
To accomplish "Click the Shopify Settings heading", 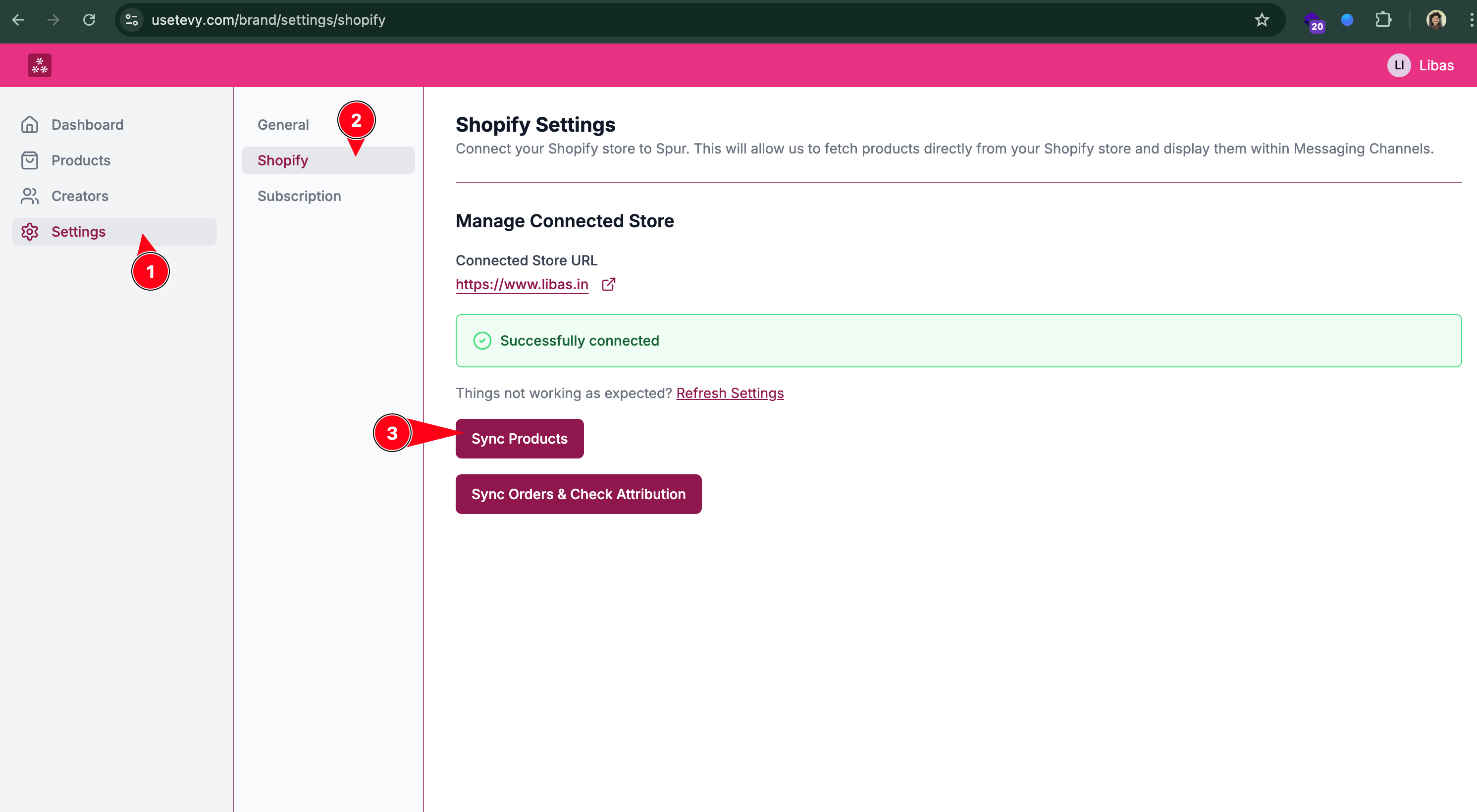I will (x=535, y=124).
